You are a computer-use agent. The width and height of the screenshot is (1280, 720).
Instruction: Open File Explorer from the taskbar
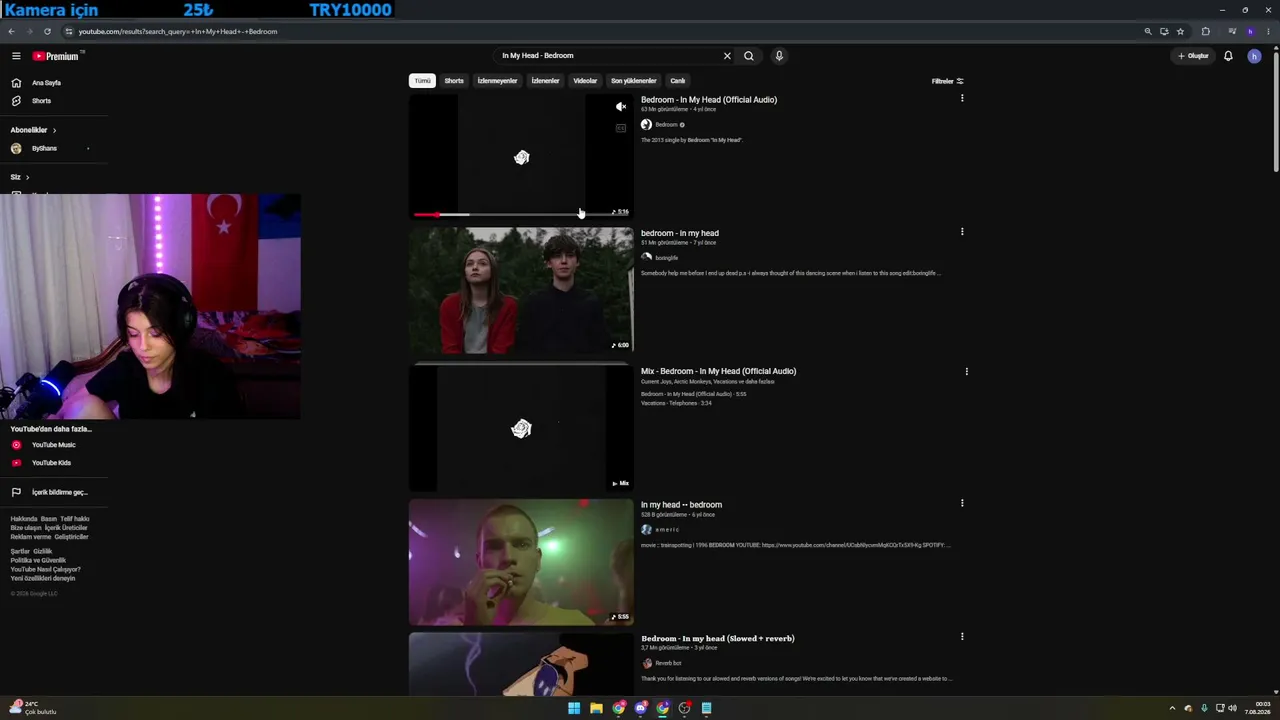[596, 708]
